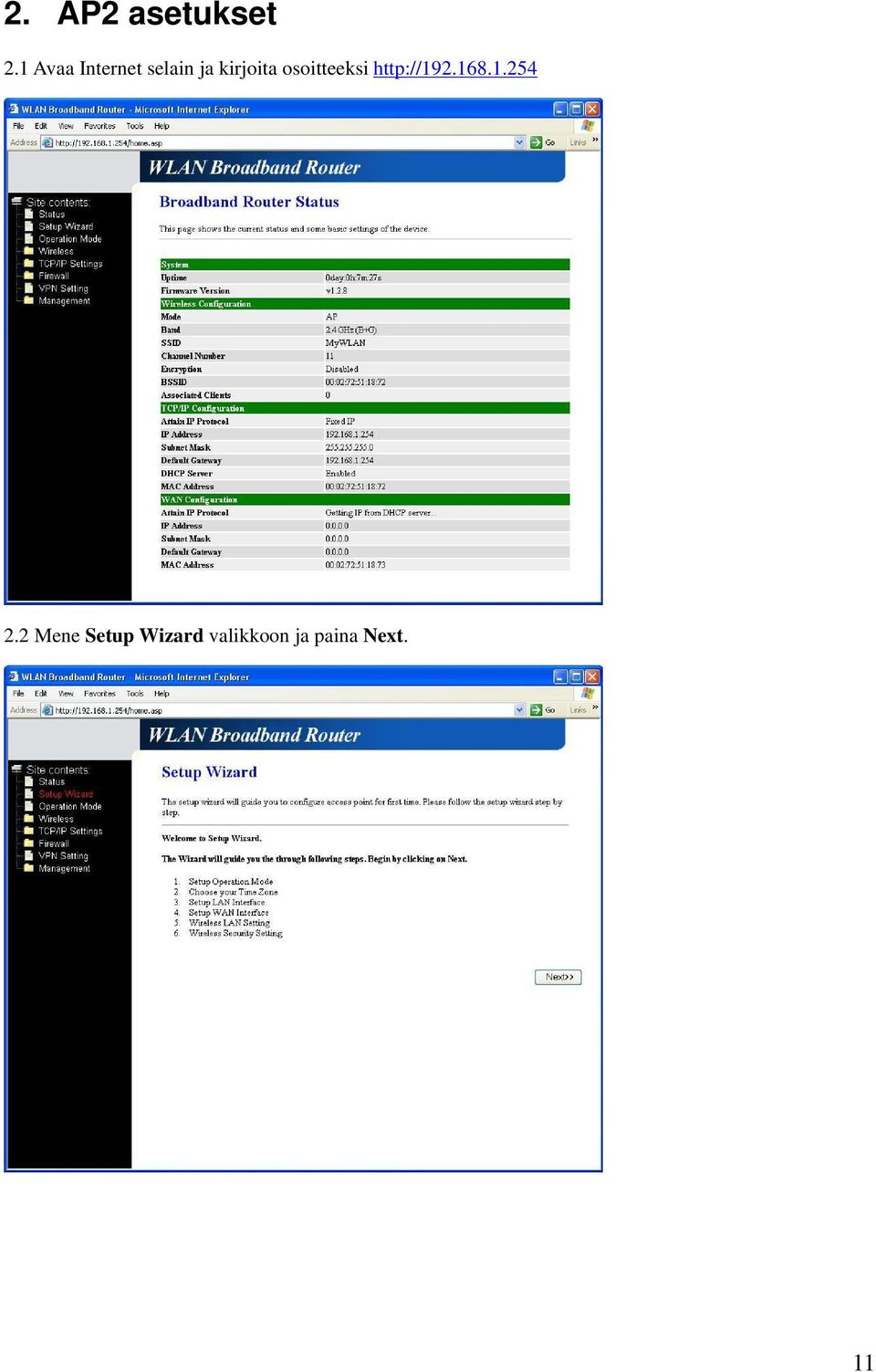876x1372 pixels.
Task: Click Management folder icon in Router Status window
Action: 29,300
